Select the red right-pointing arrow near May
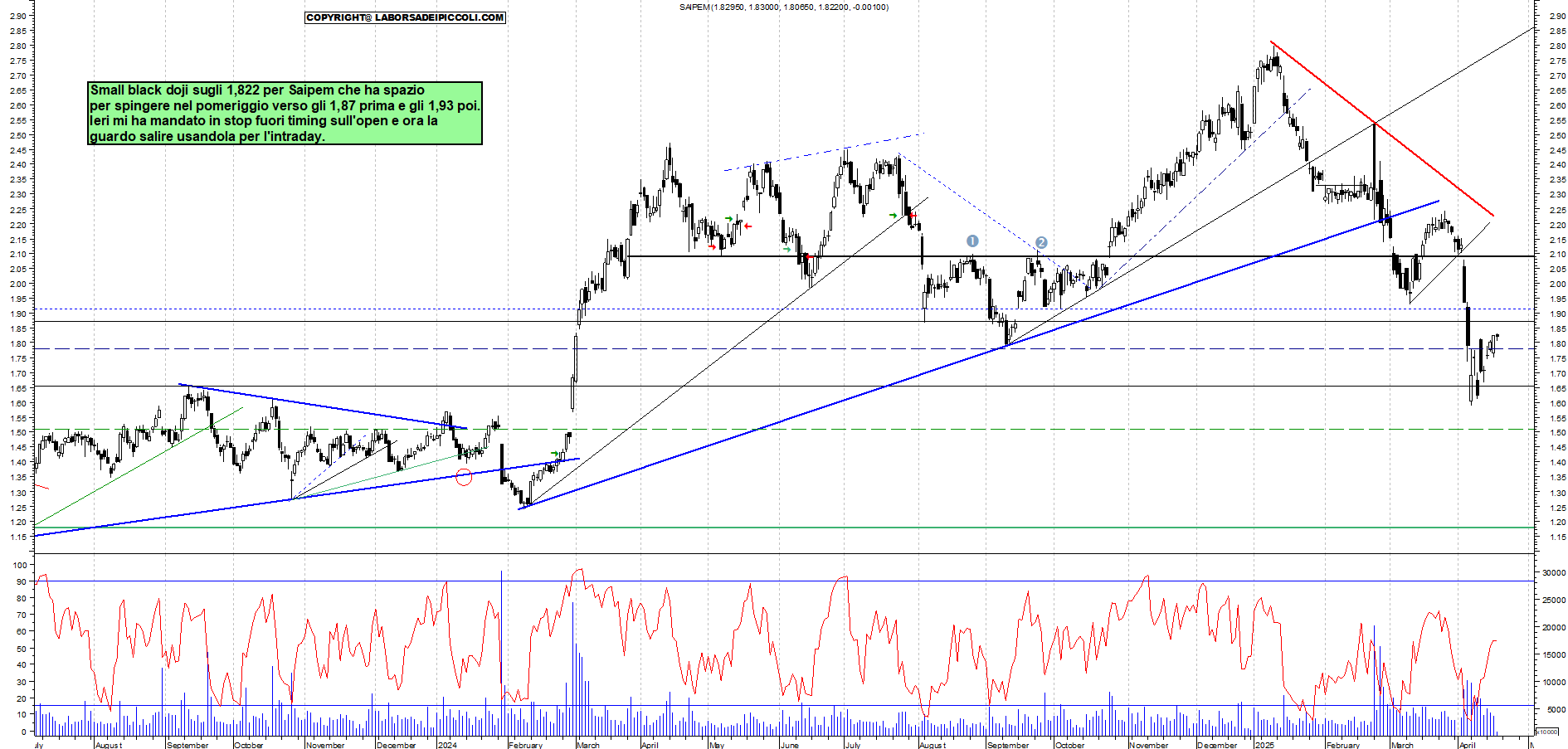 point(712,246)
